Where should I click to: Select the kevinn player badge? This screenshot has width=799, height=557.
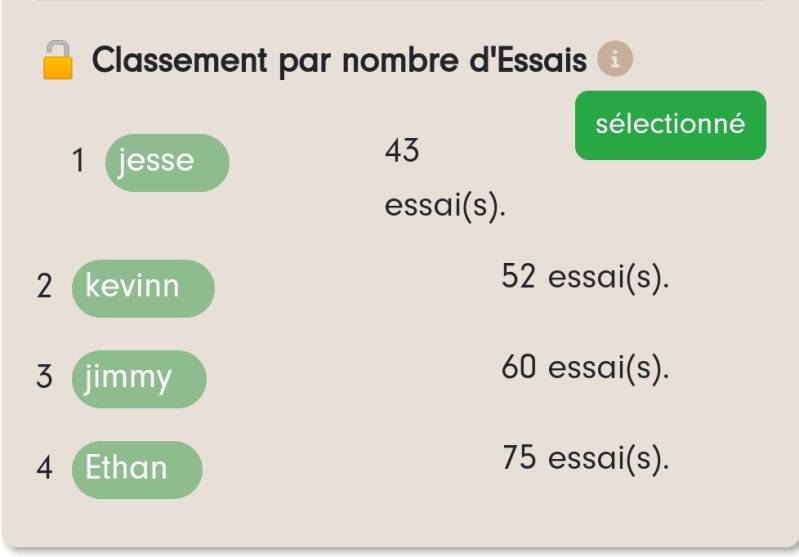(x=142, y=287)
